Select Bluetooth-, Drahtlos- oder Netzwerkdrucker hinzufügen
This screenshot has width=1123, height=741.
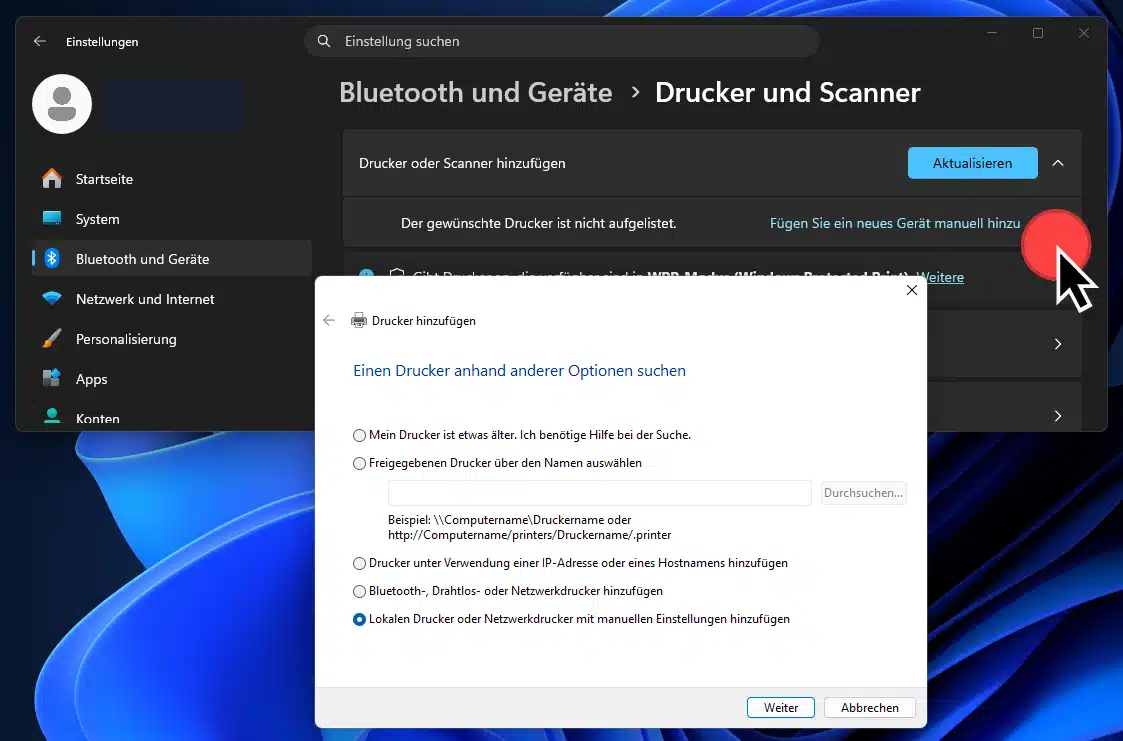508,591
